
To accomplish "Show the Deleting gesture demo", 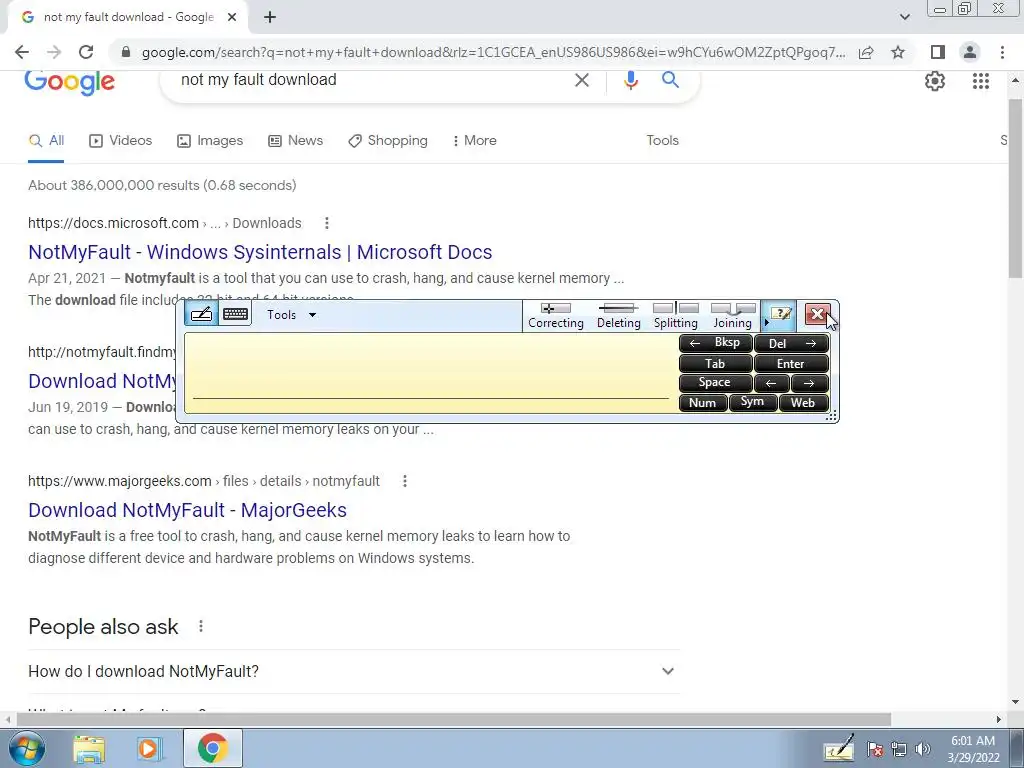I will [x=618, y=316].
